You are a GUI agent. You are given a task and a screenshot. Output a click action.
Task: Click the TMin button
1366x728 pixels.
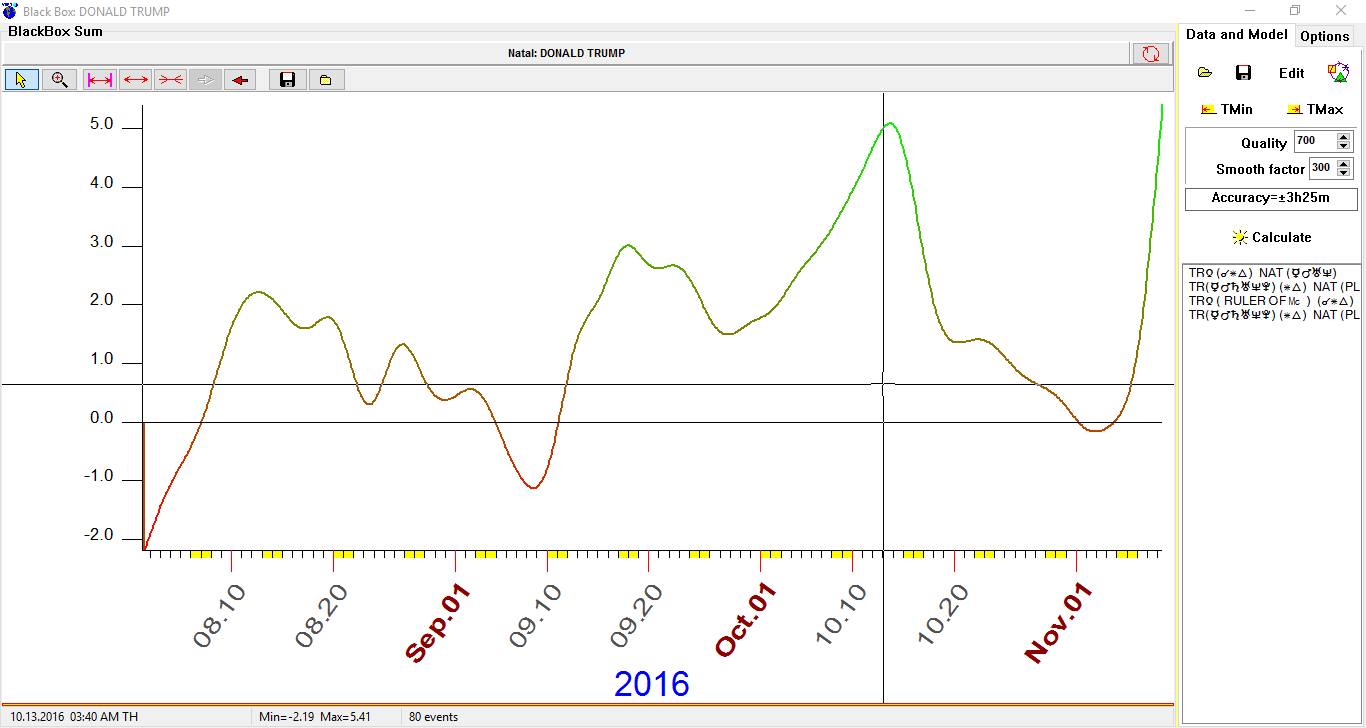(x=1227, y=109)
